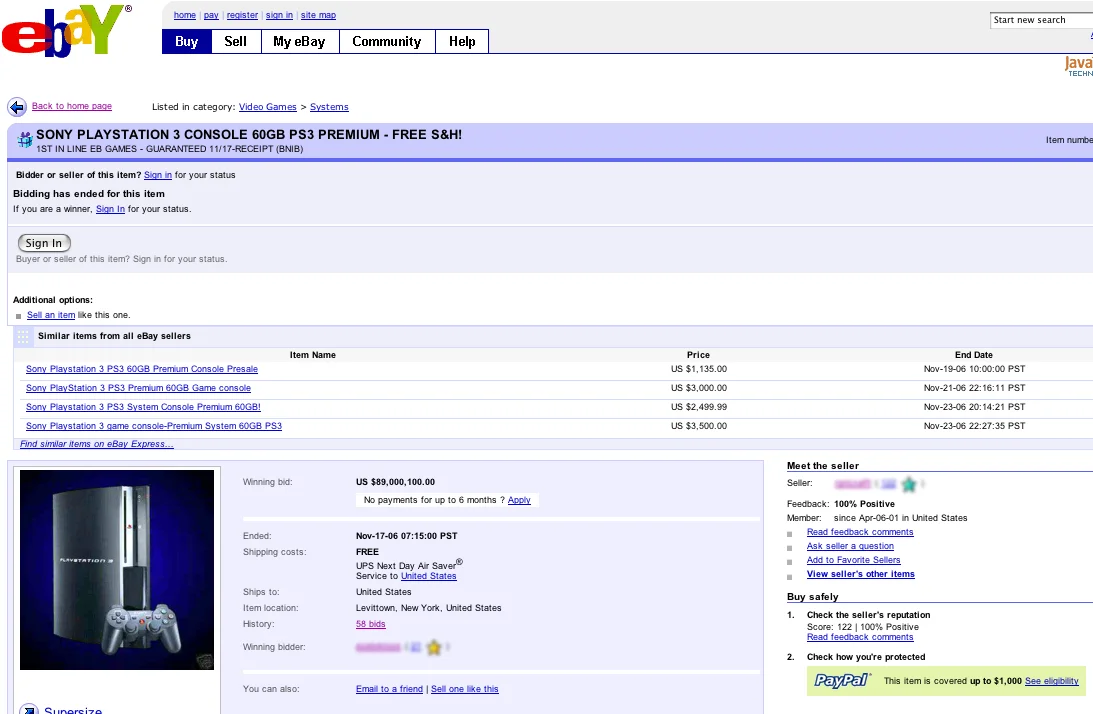This screenshot has height=714, width=1093.
Task: Click Find similar items on eBay Express
Action: (x=97, y=444)
